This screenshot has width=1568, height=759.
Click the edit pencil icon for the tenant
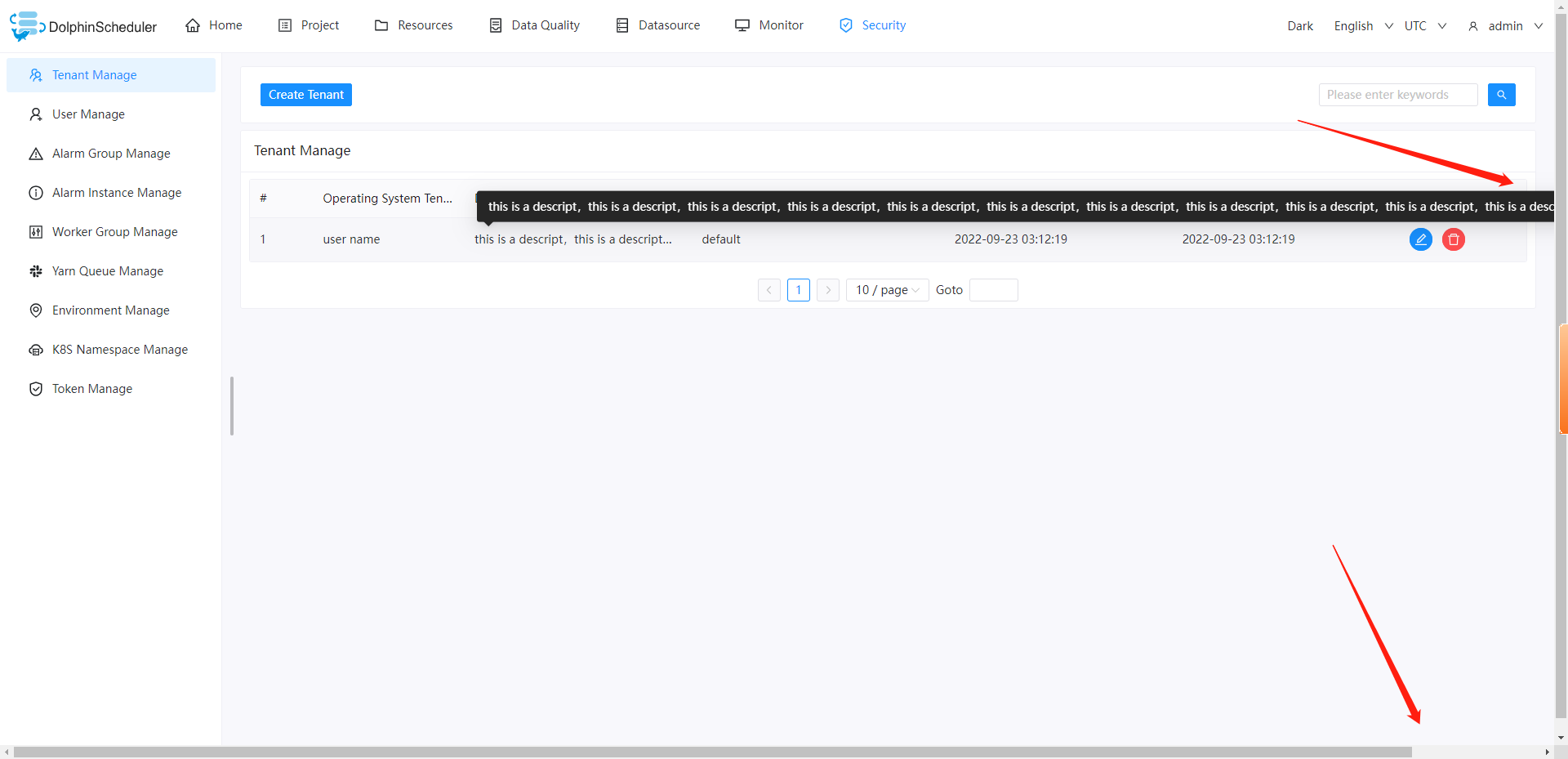[1421, 239]
